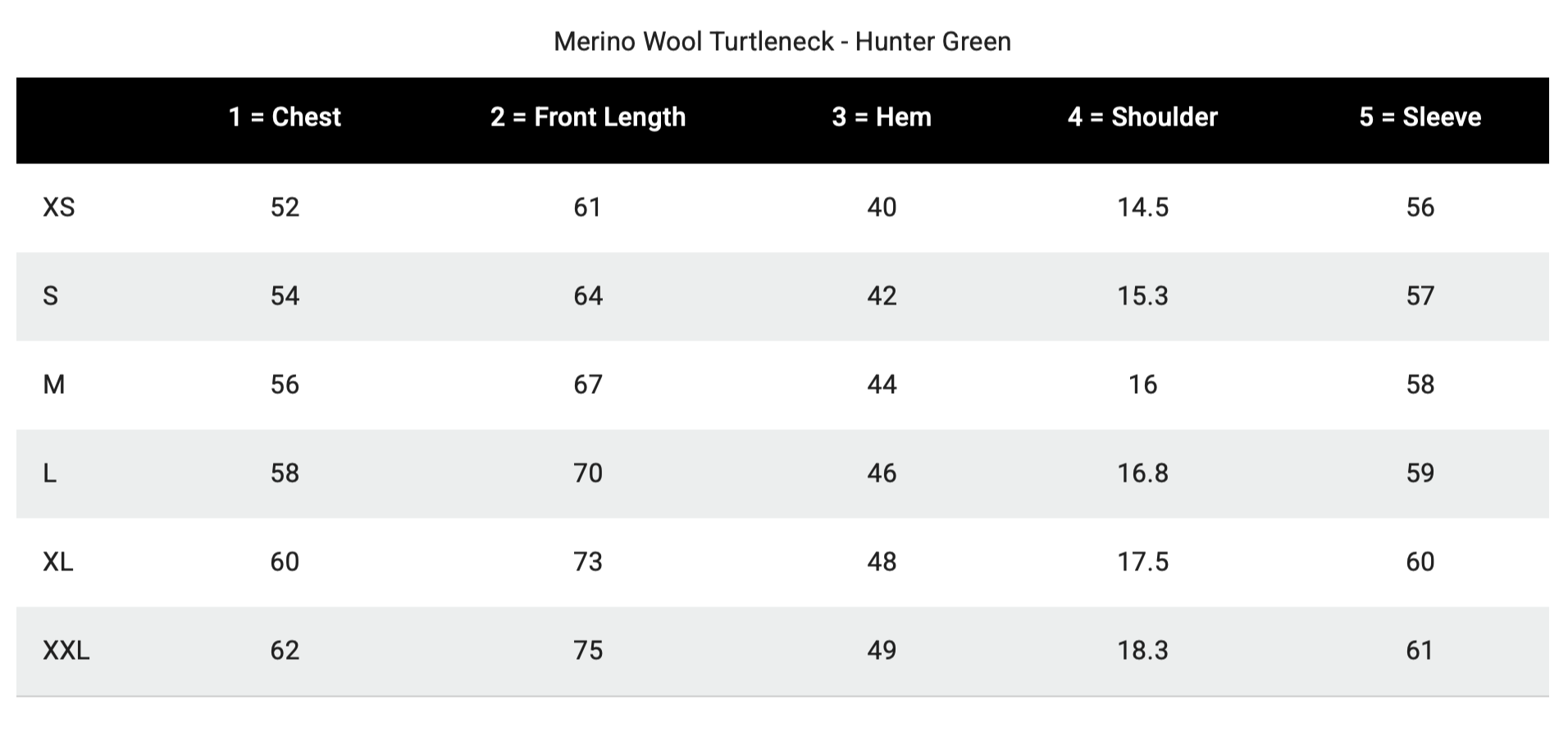Viewport: 1568px width, 732px height.
Task: Select the Hem column header
Action: (882, 117)
